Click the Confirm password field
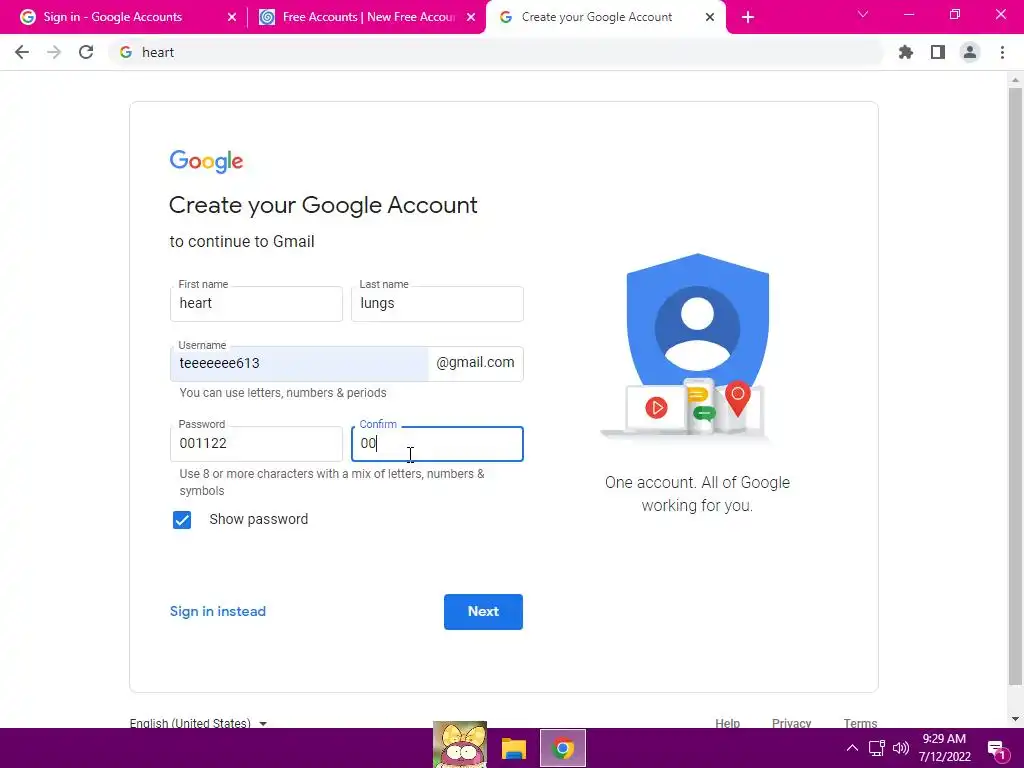 [x=437, y=444]
